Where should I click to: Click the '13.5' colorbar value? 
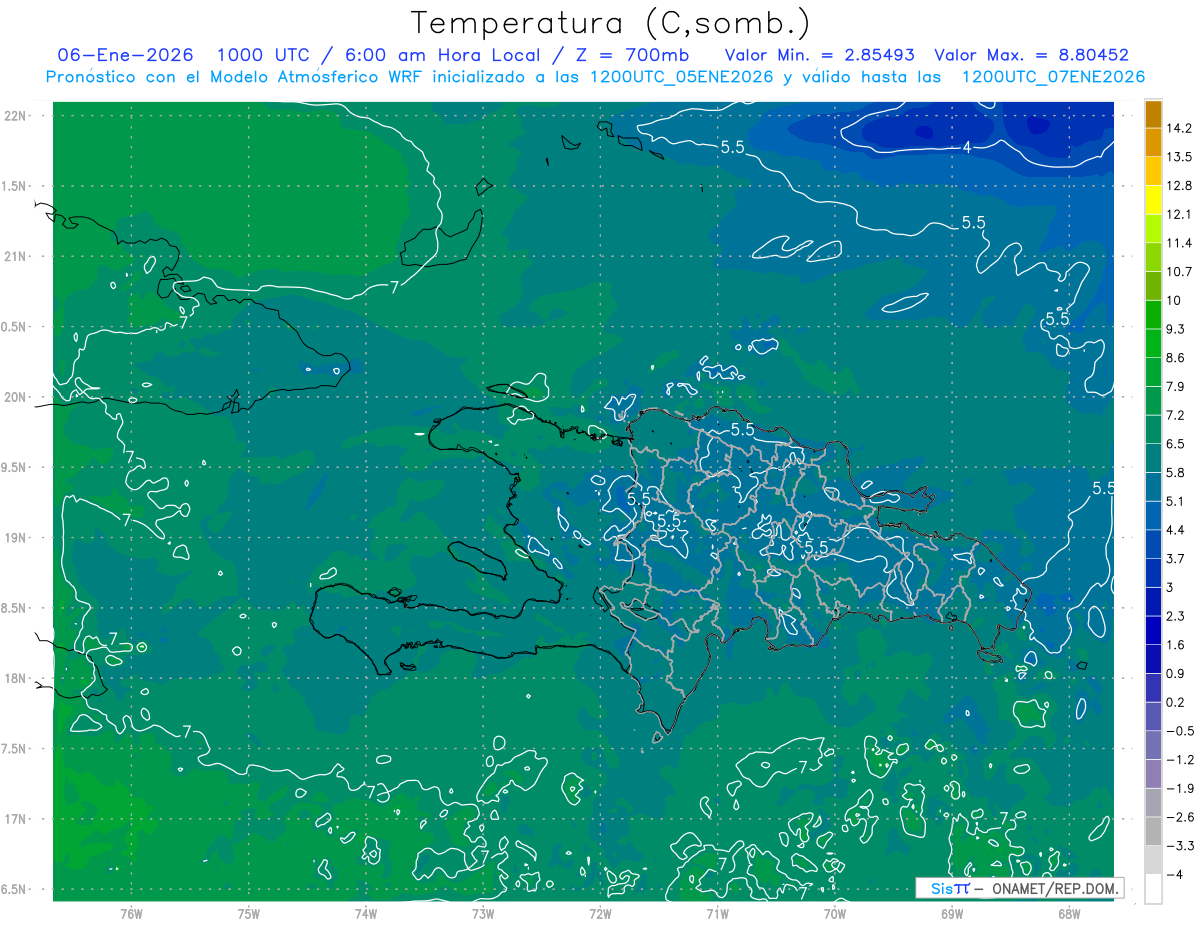[1180, 157]
